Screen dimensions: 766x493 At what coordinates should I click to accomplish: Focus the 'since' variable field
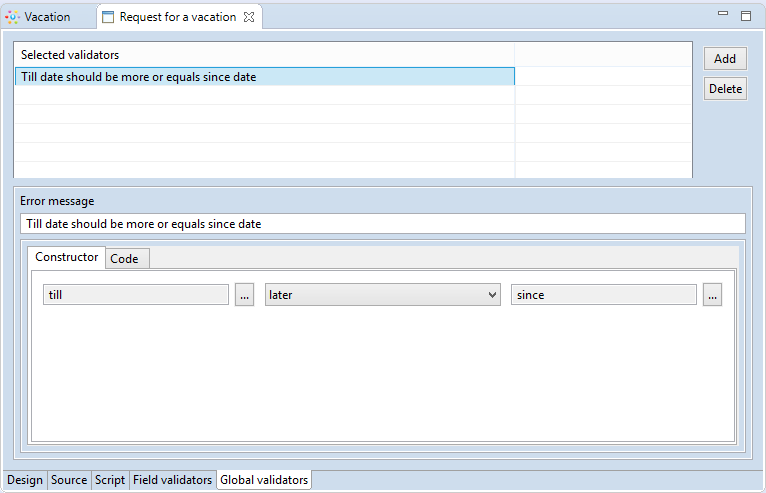point(603,295)
